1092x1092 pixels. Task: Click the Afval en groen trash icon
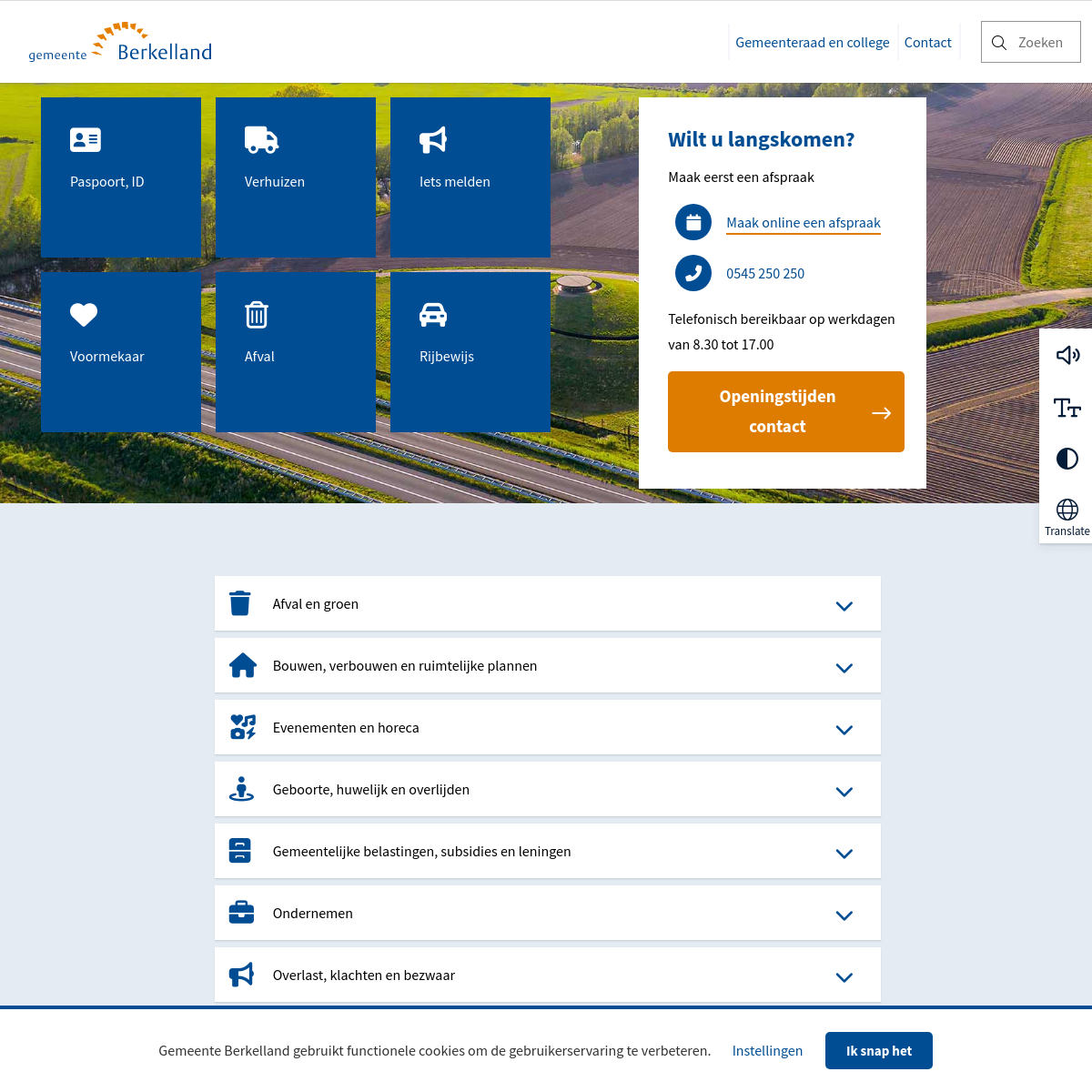tap(240, 603)
